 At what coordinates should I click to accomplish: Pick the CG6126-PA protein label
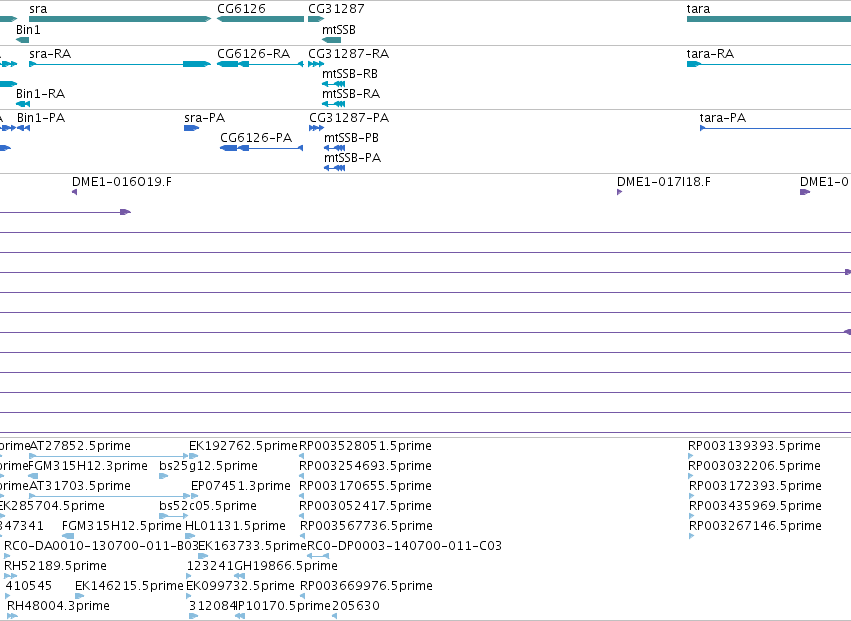coord(256,138)
